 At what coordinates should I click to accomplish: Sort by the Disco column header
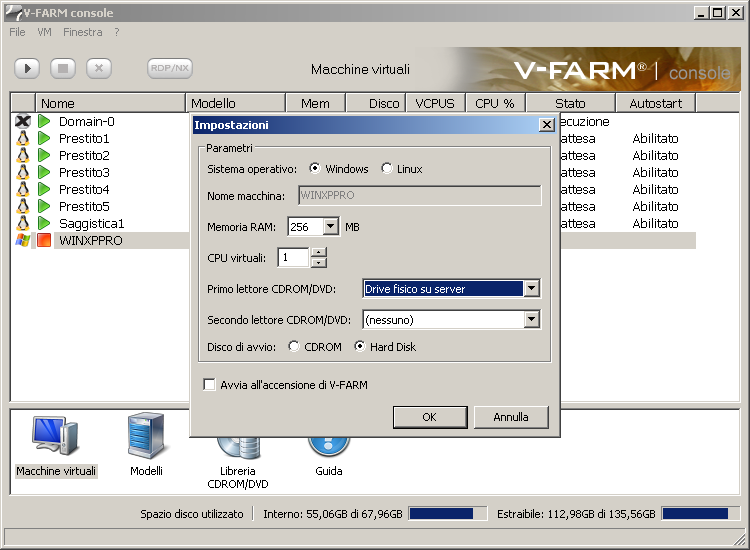(375, 103)
